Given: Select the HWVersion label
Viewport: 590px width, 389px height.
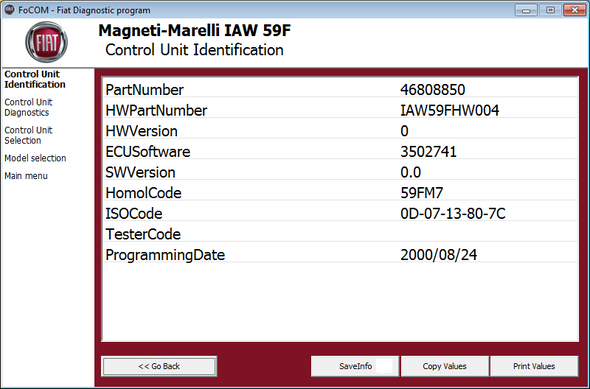Looking at the screenshot, I should 141,131.
